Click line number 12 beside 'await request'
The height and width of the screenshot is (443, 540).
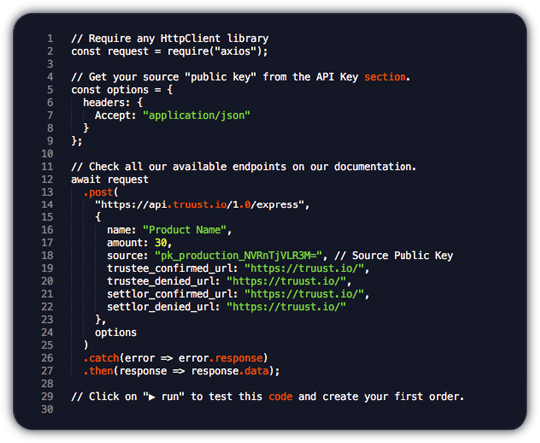[x=48, y=179]
